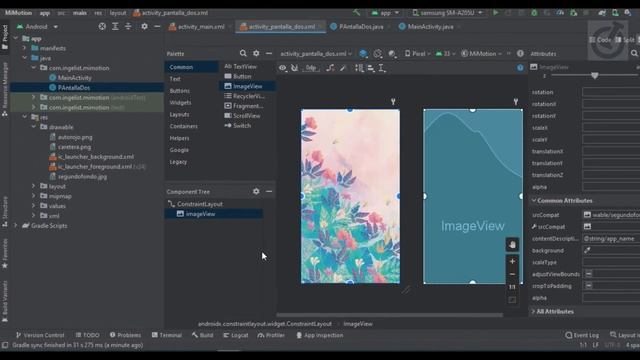The image size is (640, 360).
Task: Open Component Tree settings gear
Action: click(x=256, y=191)
